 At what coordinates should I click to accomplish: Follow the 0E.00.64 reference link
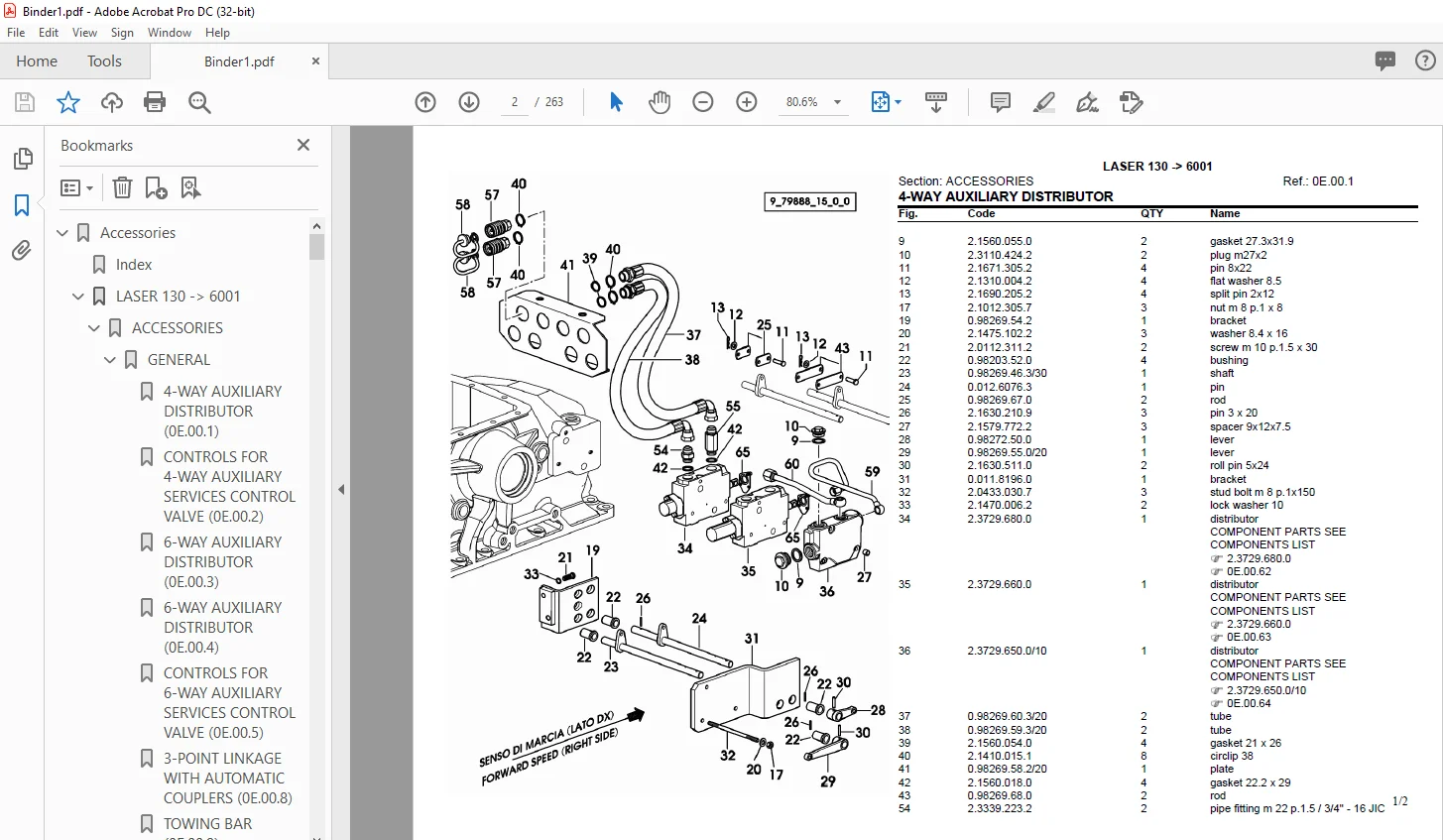pyautogui.click(x=1249, y=704)
